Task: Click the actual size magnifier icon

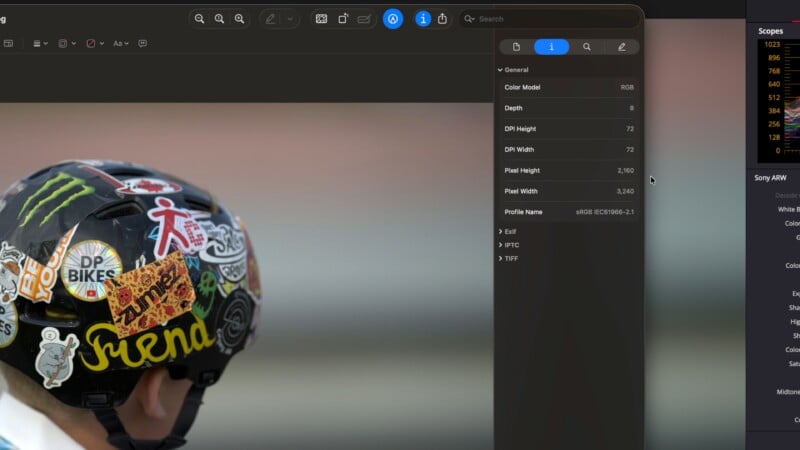Action: (x=219, y=19)
